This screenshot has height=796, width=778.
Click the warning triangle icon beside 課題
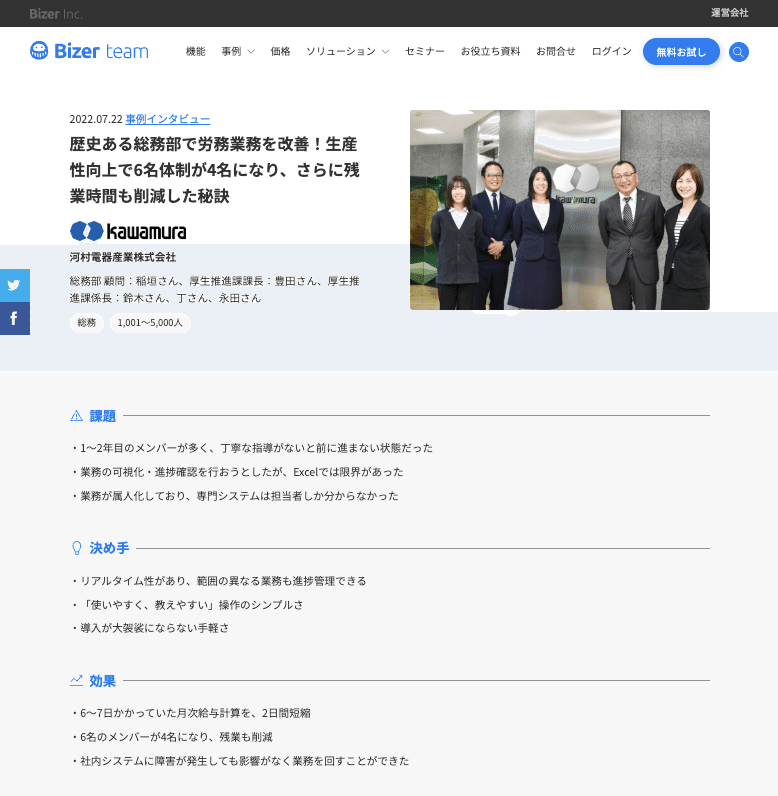click(x=76, y=416)
